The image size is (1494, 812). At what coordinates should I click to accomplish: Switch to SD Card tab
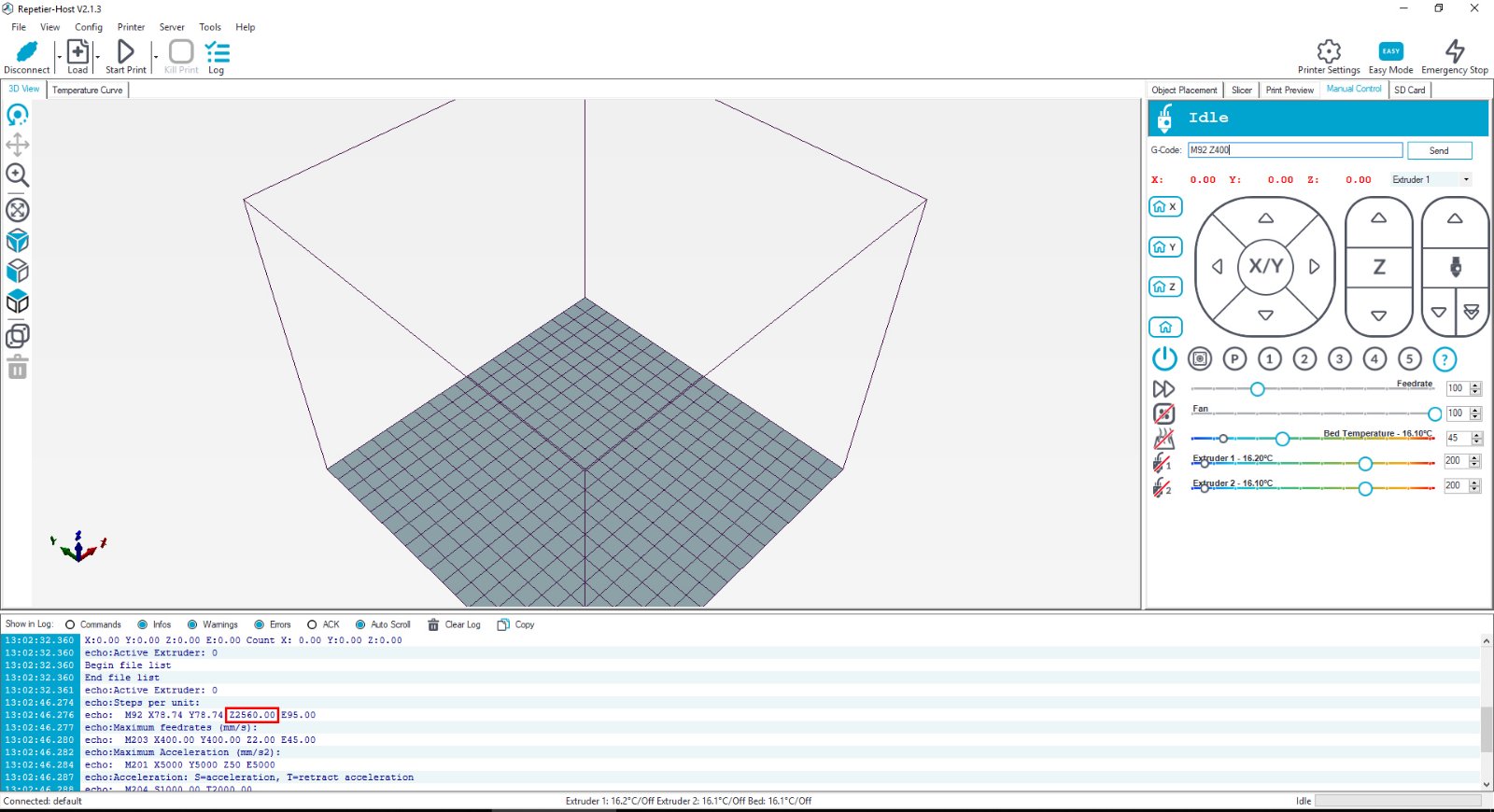[1409, 91]
